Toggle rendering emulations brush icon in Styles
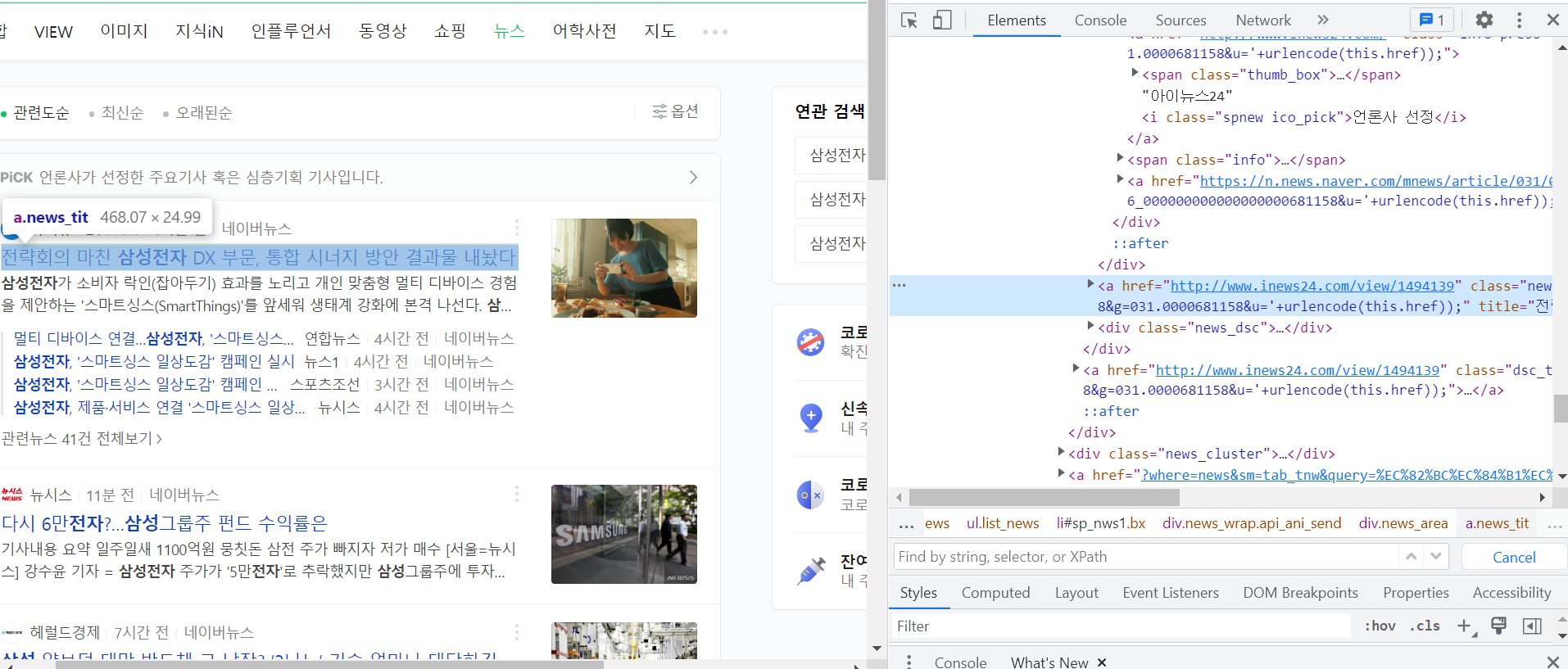1568x669 pixels. tap(1498, 626)
